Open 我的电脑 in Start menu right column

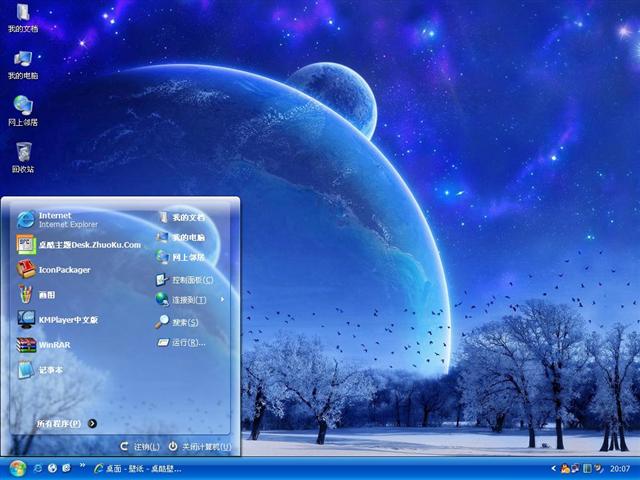[181, 237]
